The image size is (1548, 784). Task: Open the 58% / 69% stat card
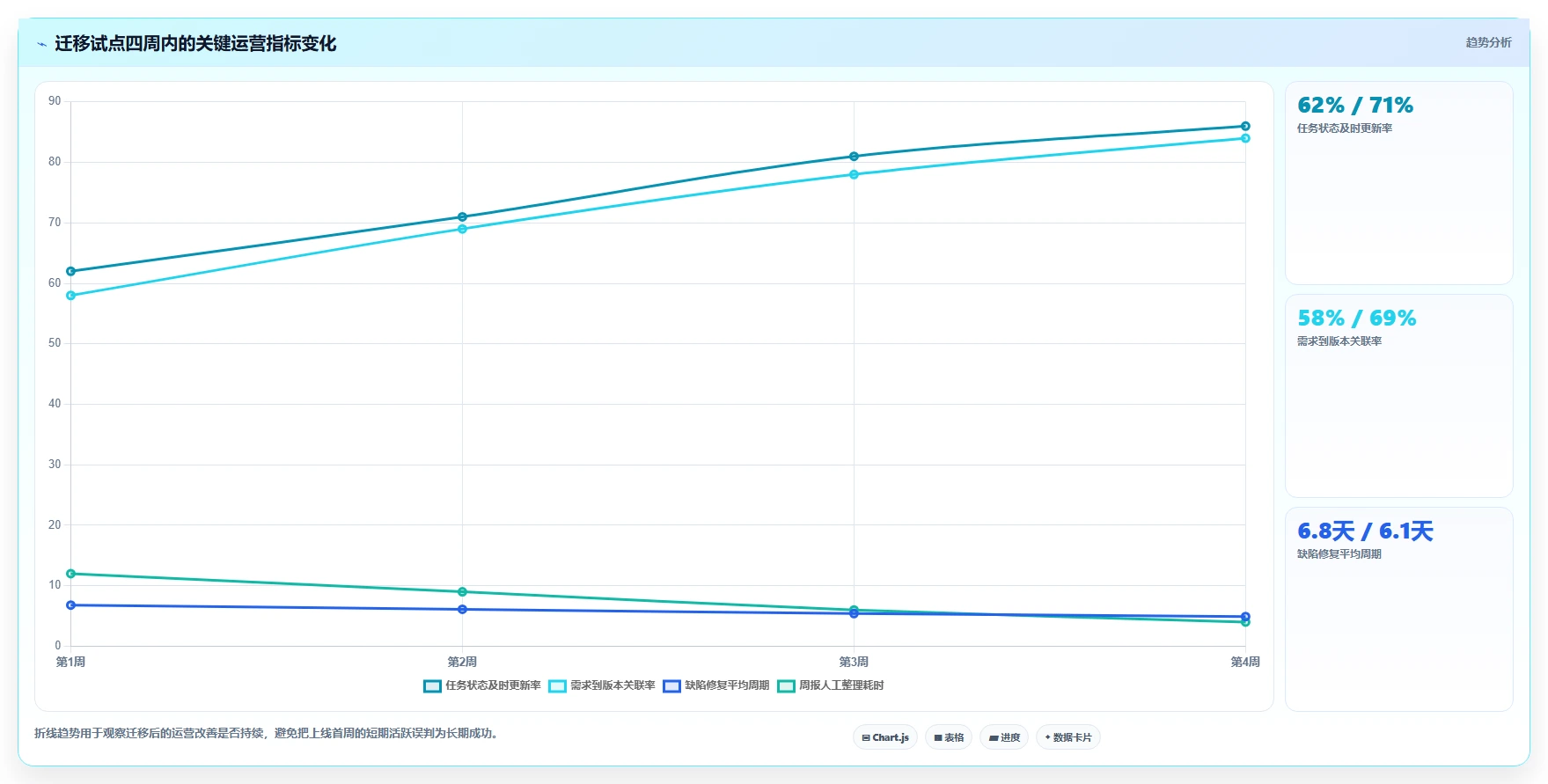coord(1399,396)
